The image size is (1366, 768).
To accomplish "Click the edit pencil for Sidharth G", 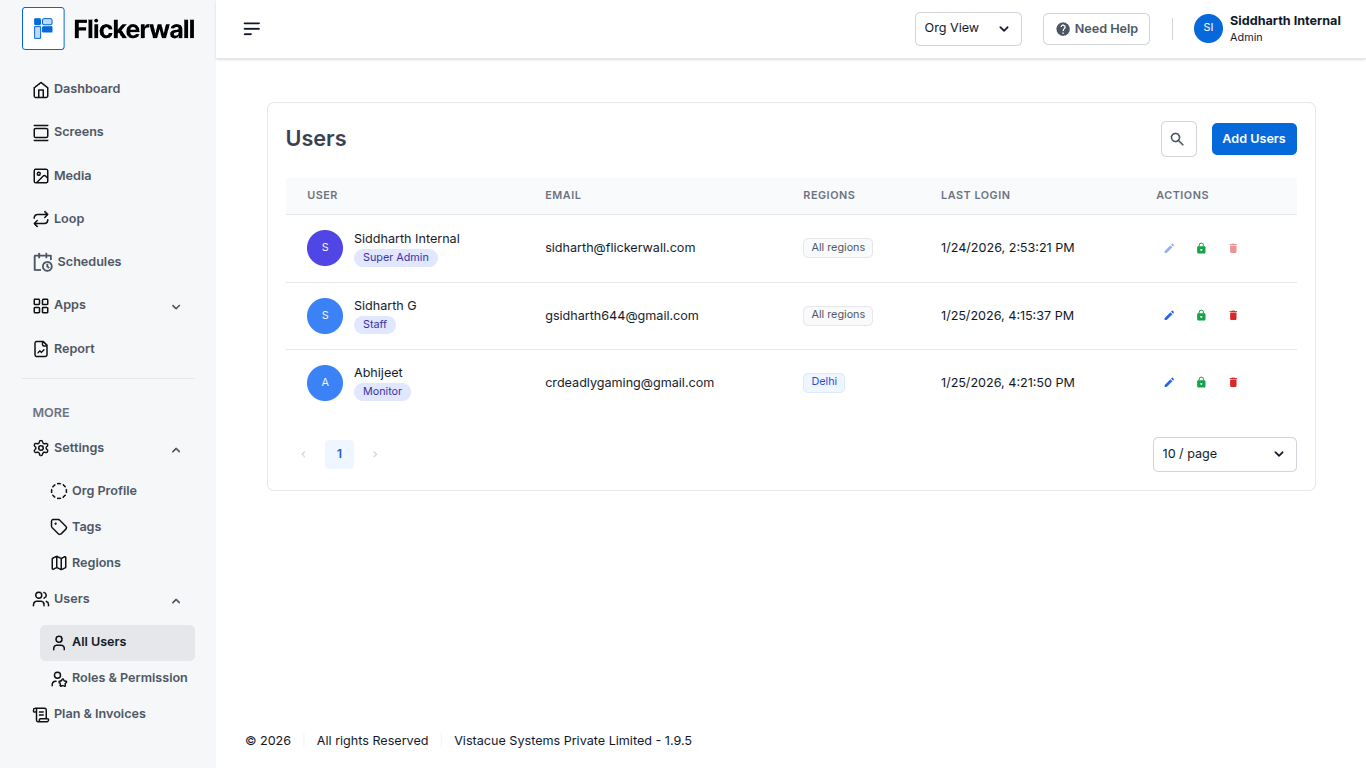I will [1169, 315].
